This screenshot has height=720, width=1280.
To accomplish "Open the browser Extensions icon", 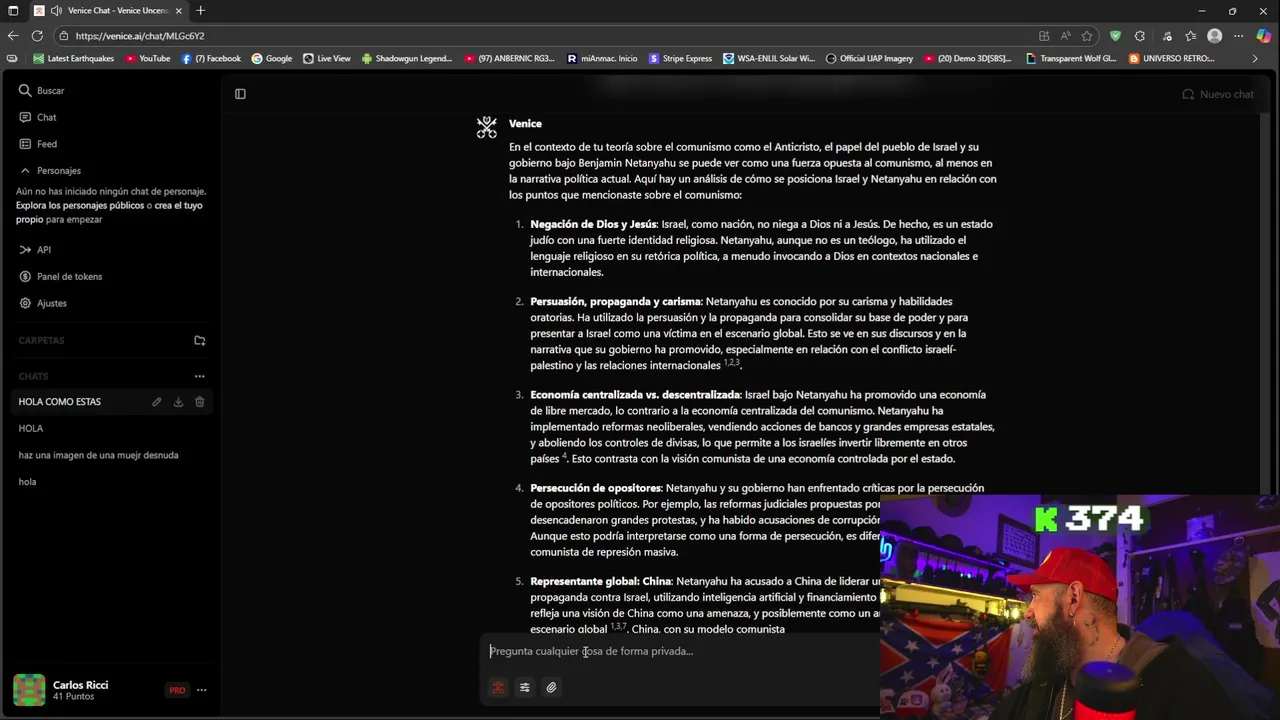I will click(1140, 36).
